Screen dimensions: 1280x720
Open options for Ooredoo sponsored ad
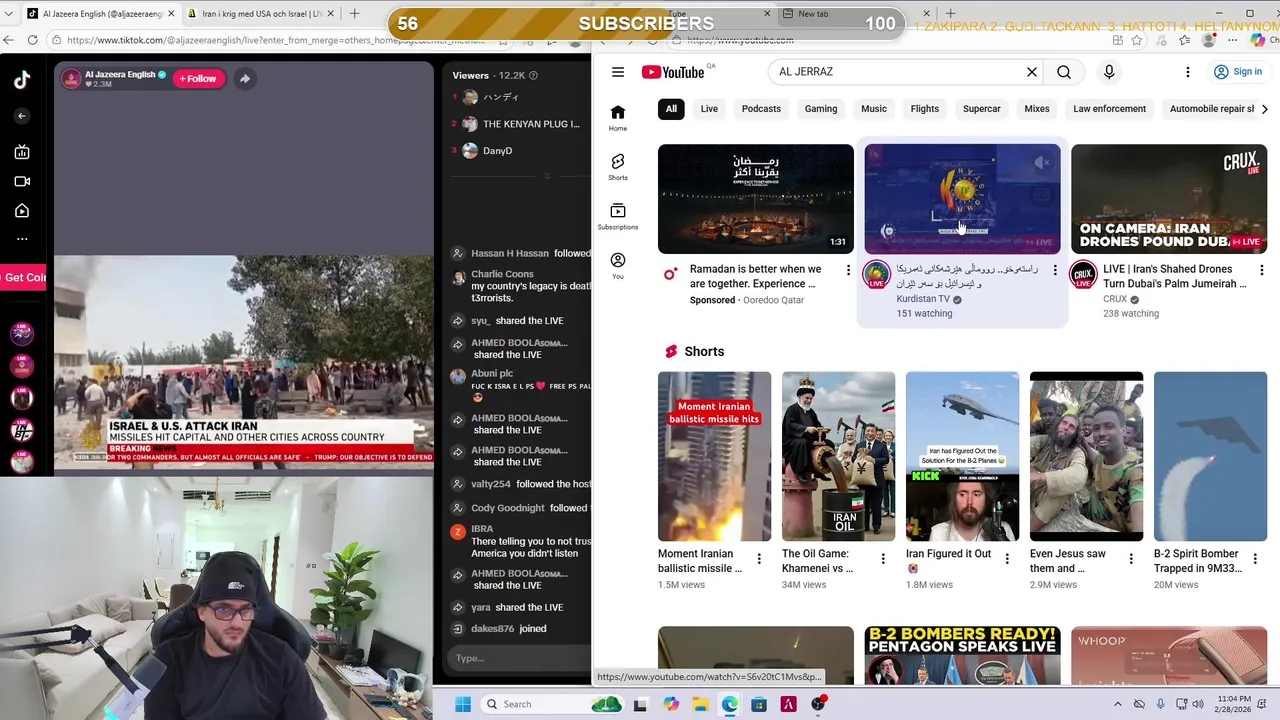[x=848, y=270]
